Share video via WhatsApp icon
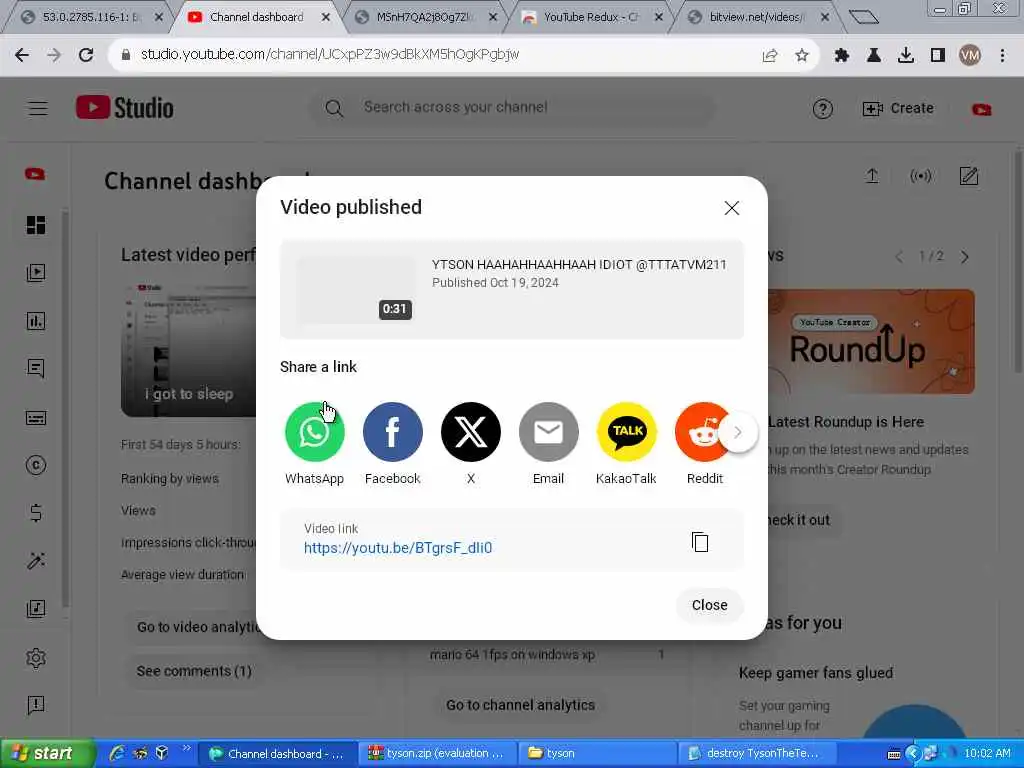The image size is (1024, 768). pos(314,432)
